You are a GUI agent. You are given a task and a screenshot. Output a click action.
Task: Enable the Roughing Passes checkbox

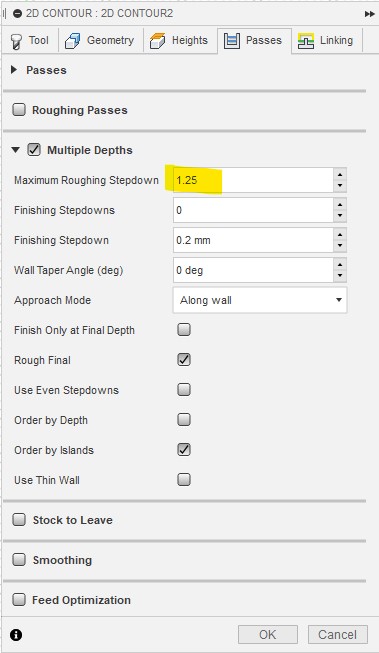pos(19,110)
